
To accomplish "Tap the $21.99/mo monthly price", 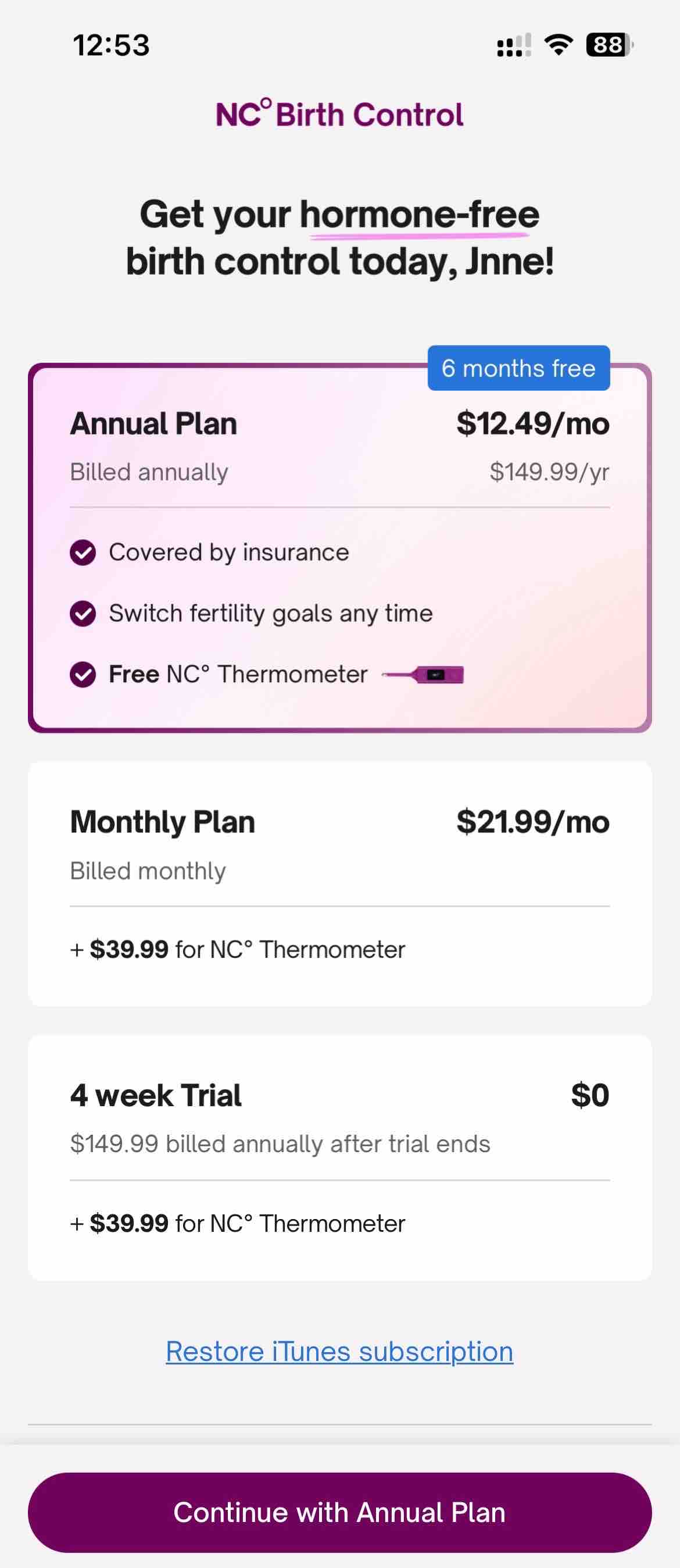I will pos(533,822).
